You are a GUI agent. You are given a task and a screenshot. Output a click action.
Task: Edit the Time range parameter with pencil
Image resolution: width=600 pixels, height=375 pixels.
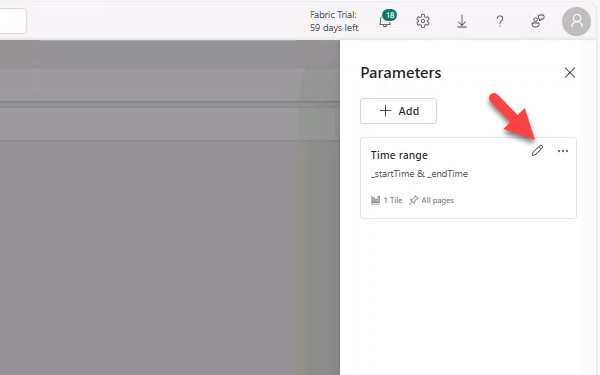pos(537,151)
